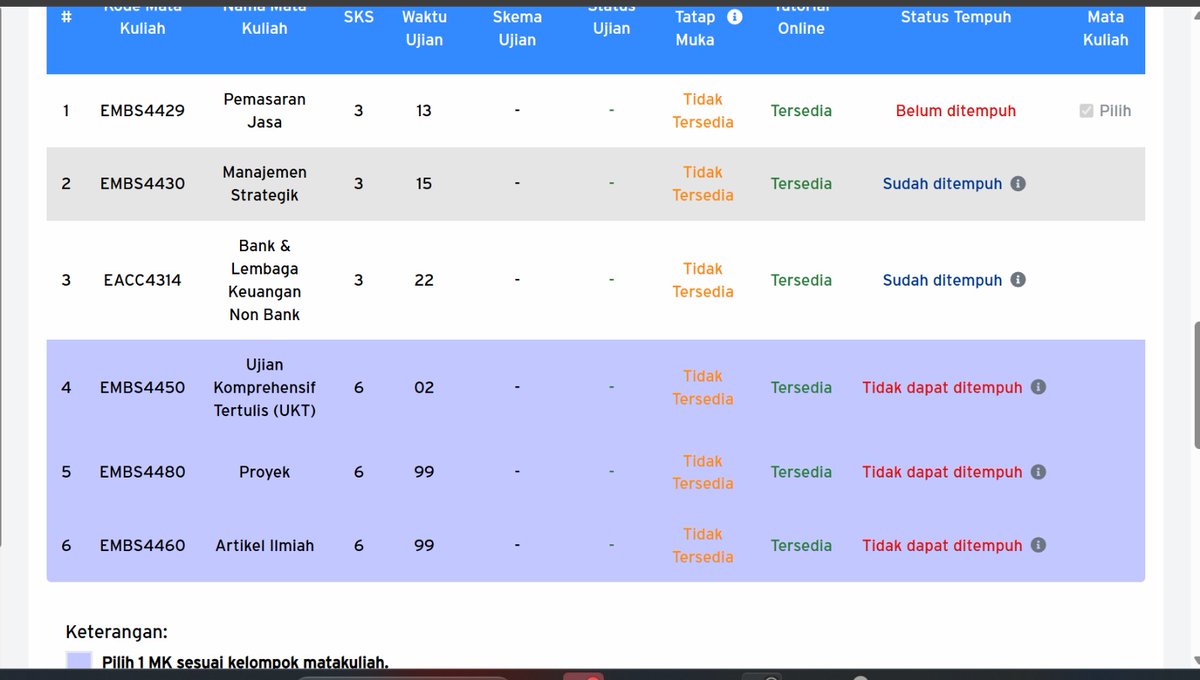Click the Status Tempuh column header
This screenshot has width=1200, height=680.
[x=956, y=17]
